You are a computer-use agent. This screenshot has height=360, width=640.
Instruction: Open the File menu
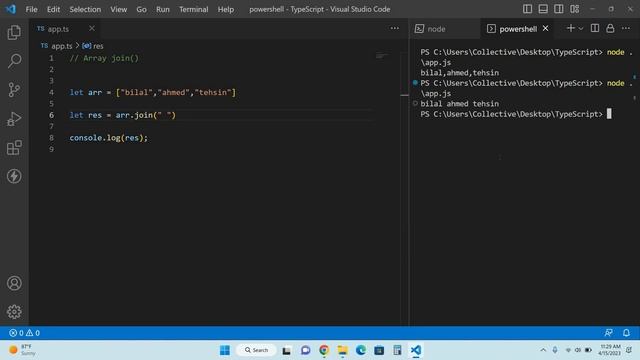click(x=31, y=9)
